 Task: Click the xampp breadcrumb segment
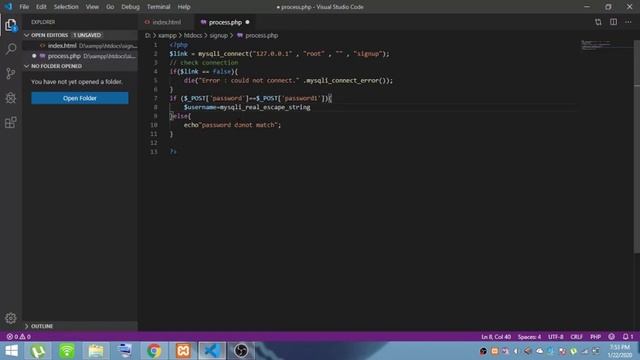(167, 36)
